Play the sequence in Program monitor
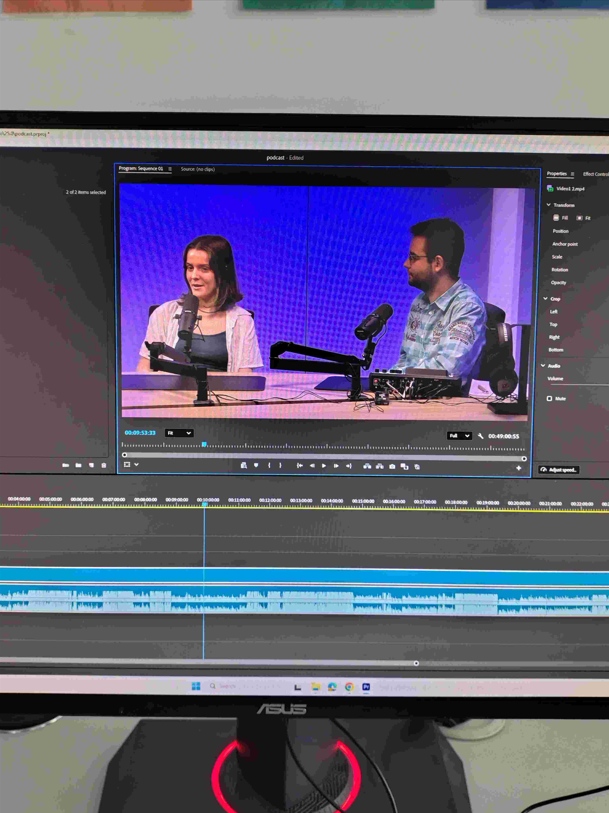This screenshot has height=813, width=609. [324, 466]
